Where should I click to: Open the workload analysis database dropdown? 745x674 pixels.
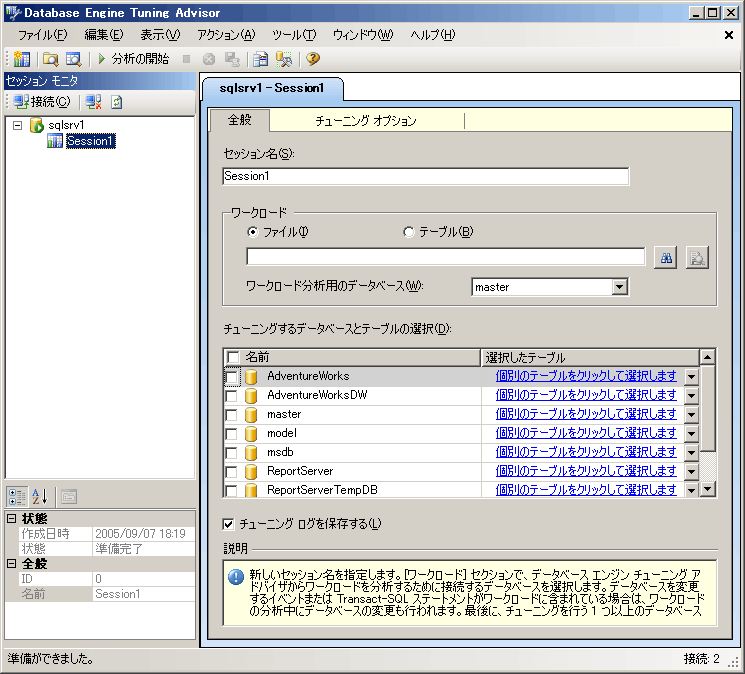pyautogui.click(x=619, y=287)
